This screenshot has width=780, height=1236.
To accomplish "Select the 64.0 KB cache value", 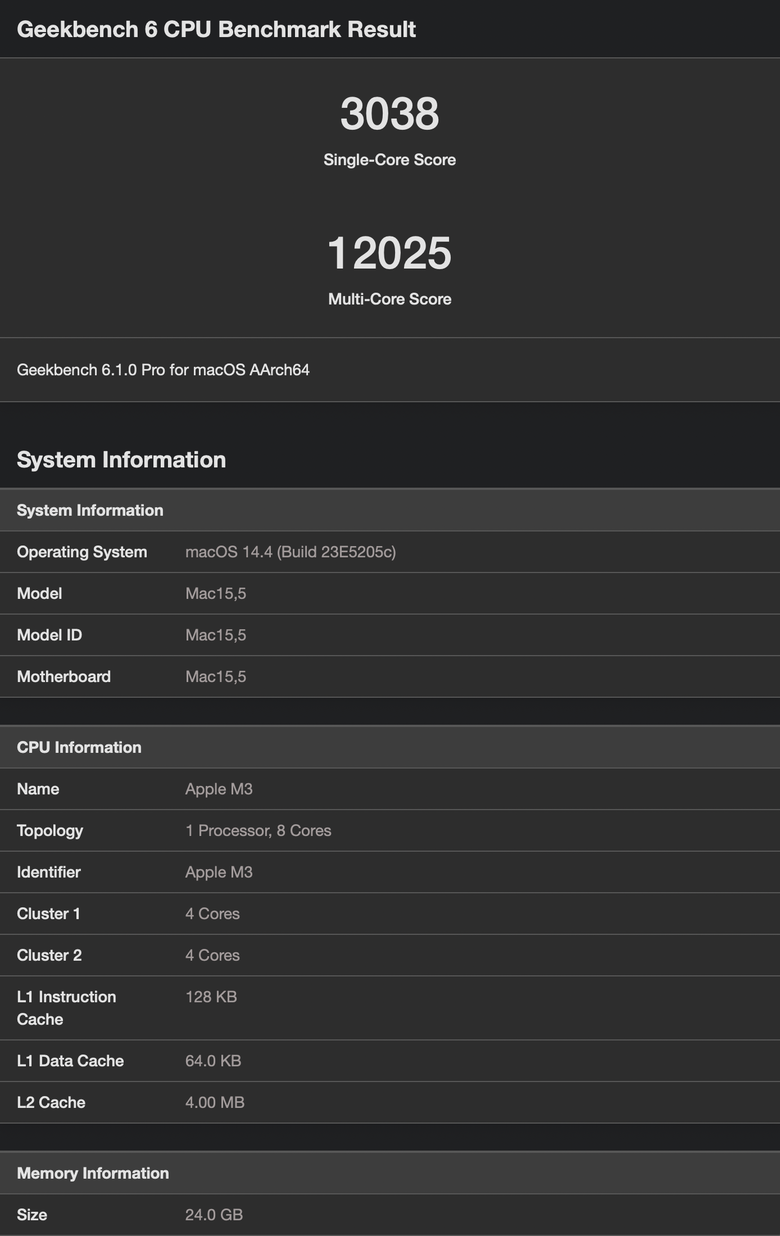I will 213,1061.
